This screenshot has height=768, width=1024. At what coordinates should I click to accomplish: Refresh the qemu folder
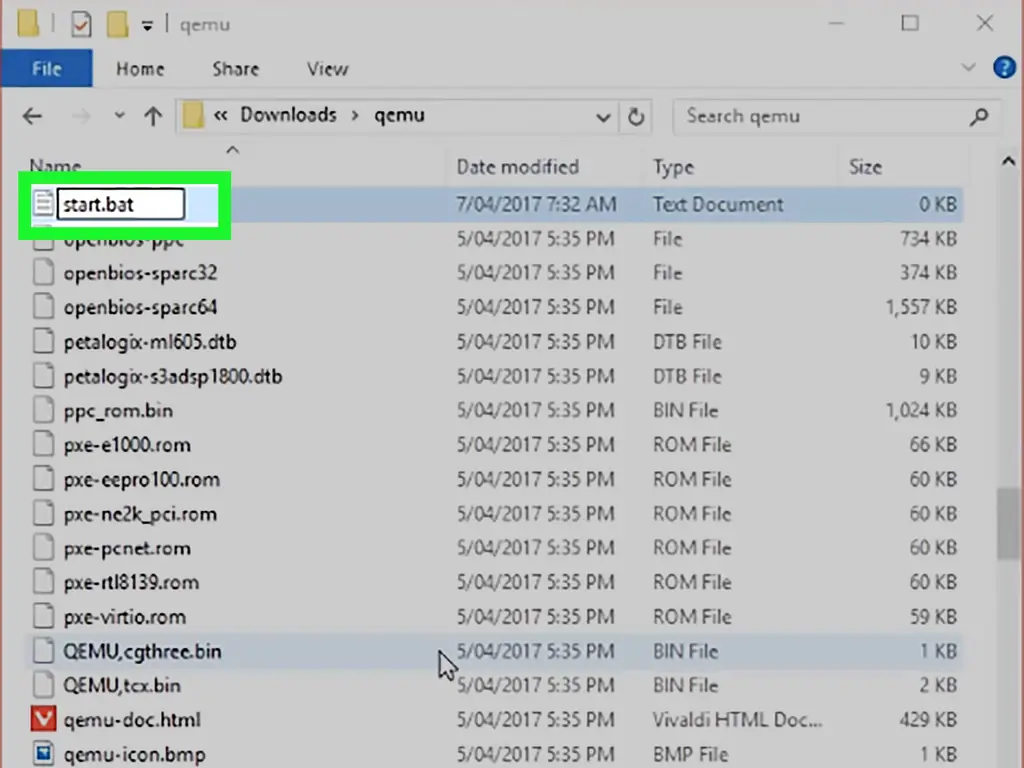click(635, 117)
